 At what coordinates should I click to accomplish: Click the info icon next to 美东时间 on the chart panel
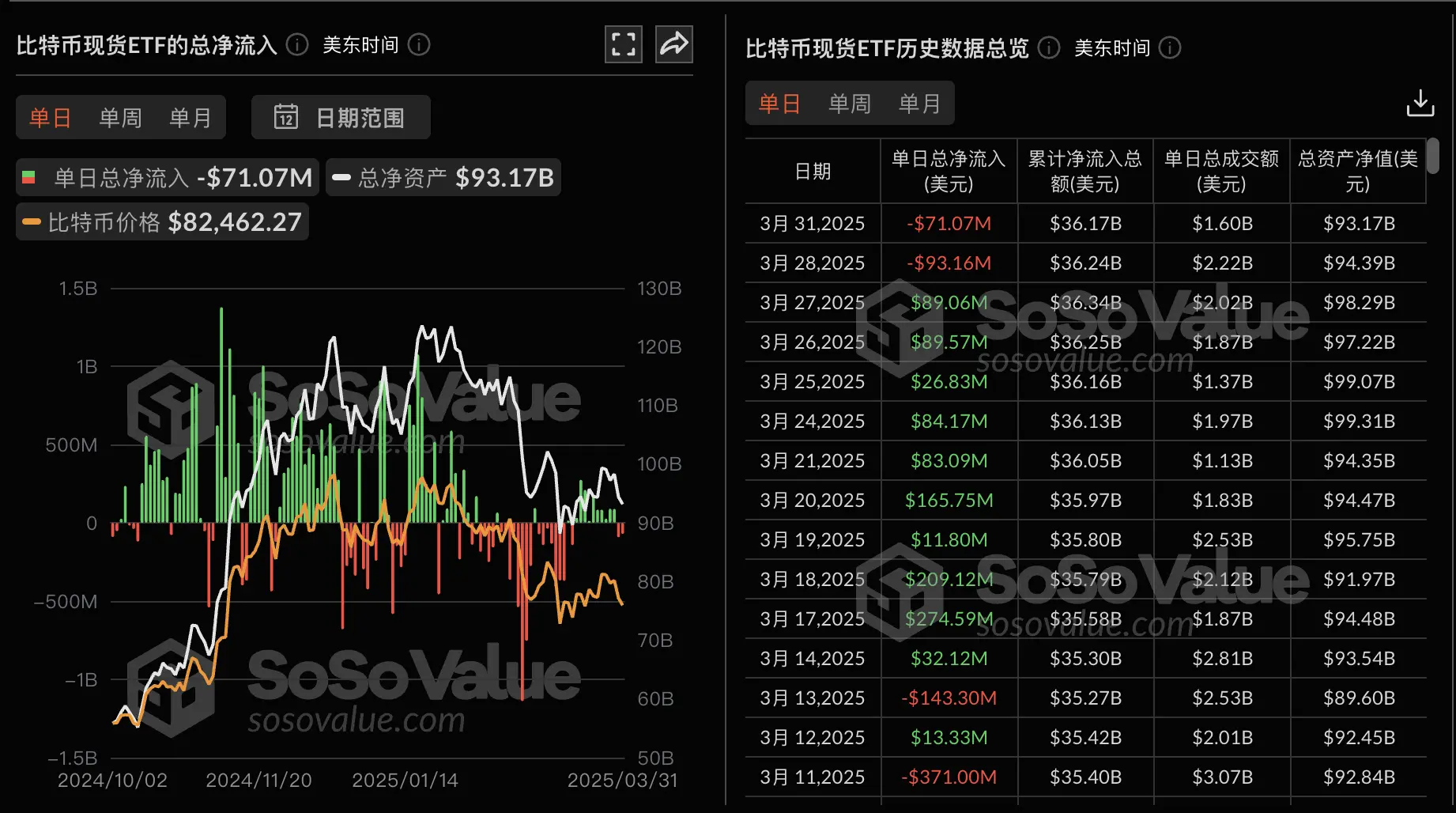point(420,45)
